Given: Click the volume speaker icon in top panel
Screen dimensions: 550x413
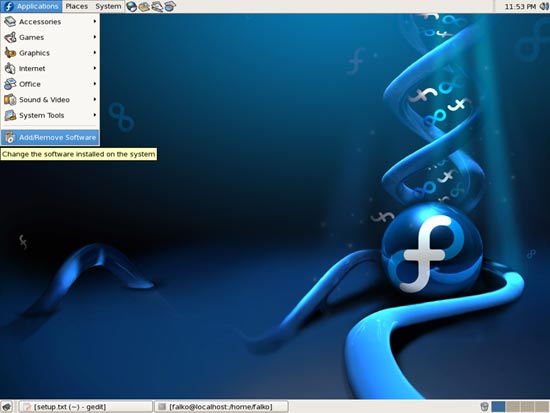Looking at the screenshot, I should 544,6.
